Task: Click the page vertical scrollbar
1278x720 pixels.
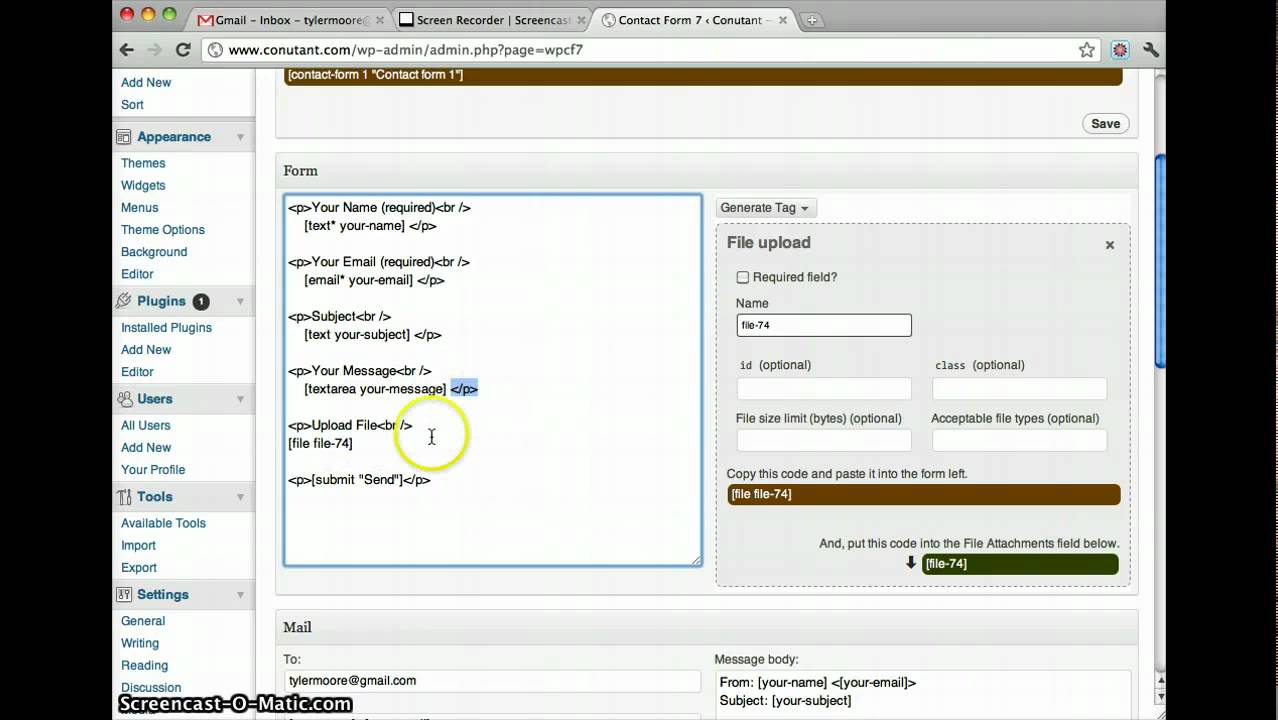Action: (x=1160, y=260)
